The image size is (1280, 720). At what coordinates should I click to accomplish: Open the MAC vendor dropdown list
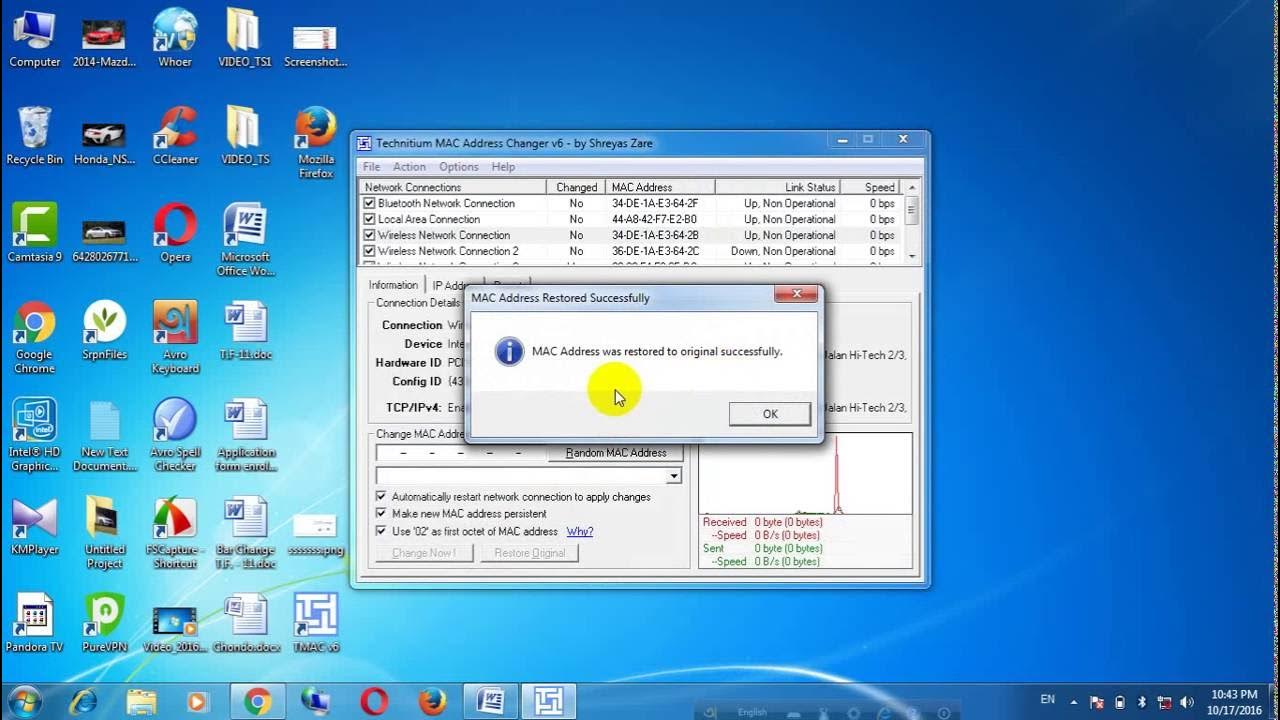point(674,476)
